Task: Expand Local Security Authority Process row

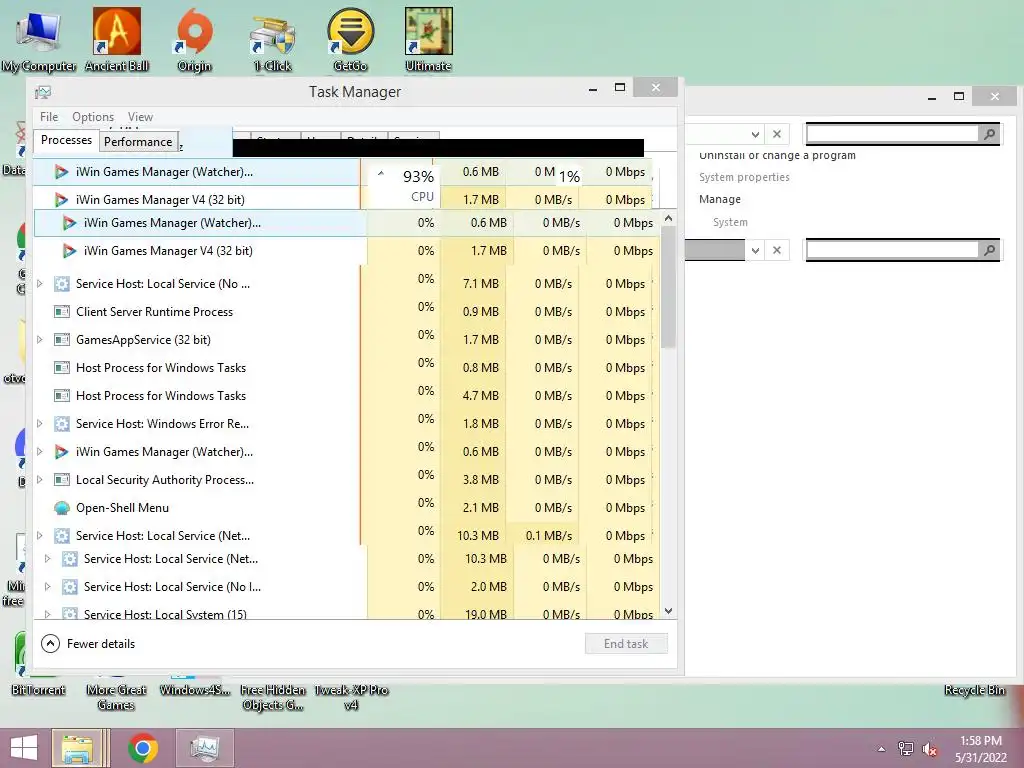Action: [40, 479]
